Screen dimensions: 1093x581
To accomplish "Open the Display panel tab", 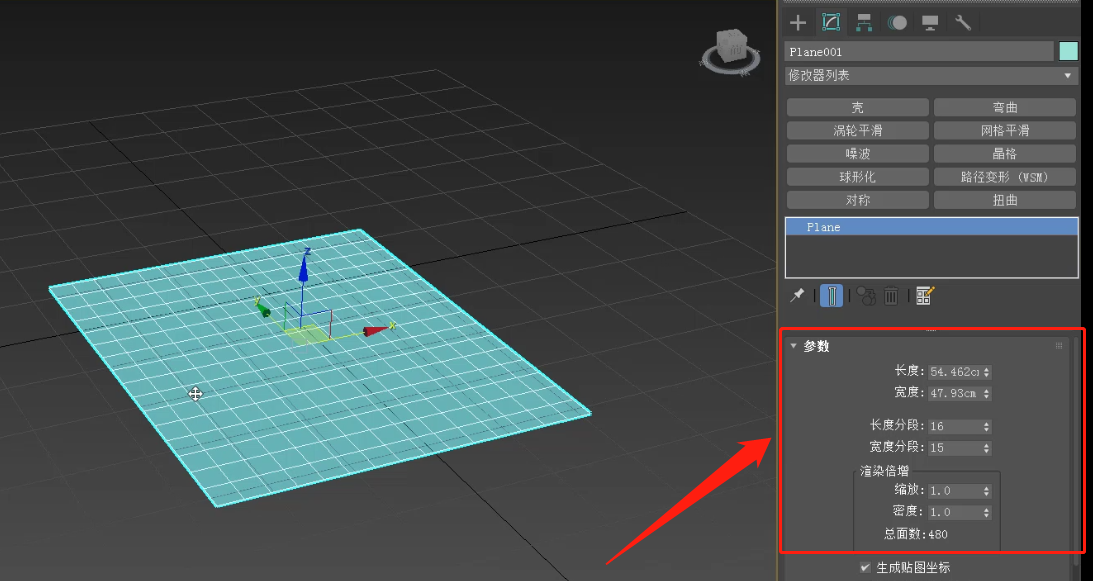I will click(930, 22).
